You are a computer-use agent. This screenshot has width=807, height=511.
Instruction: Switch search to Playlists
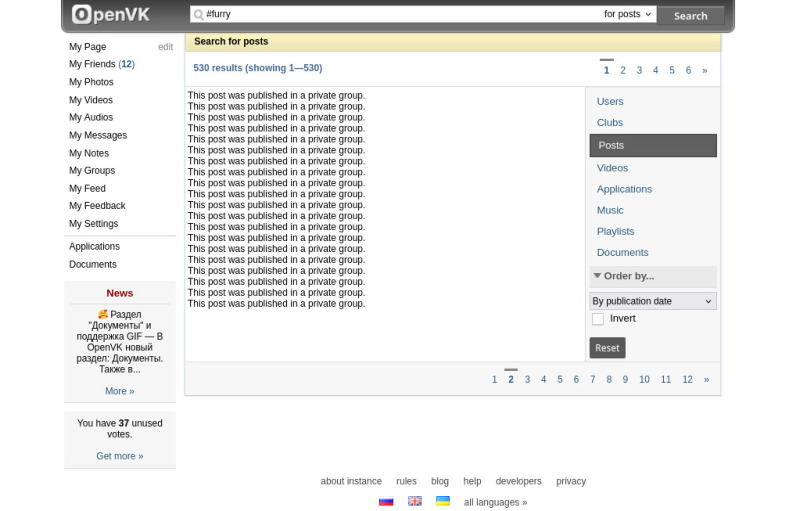tap(615, 232)
